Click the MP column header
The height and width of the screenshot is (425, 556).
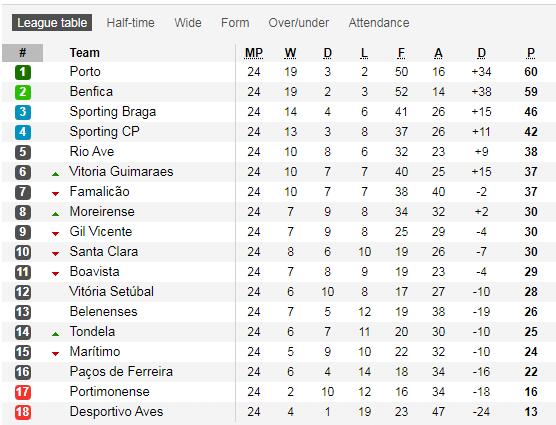[254, 53]
